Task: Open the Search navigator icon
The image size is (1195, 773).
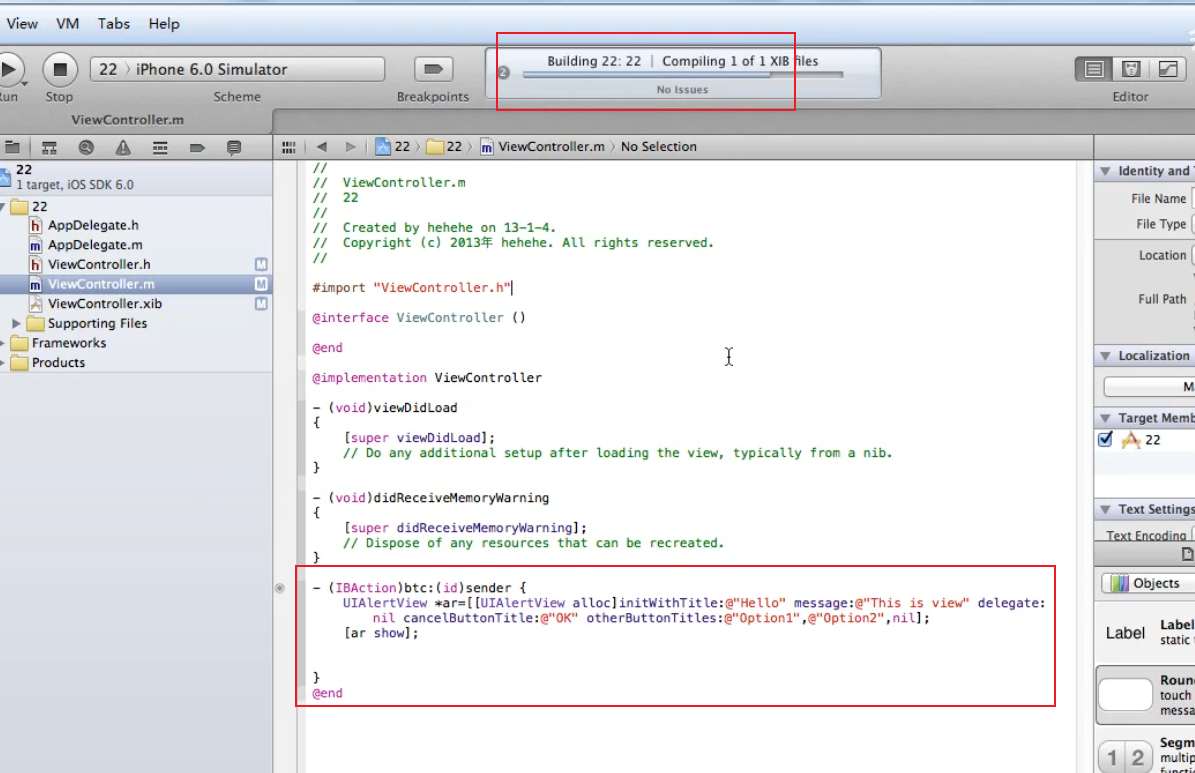Action: pyautogui.click(x=86, y=147)
